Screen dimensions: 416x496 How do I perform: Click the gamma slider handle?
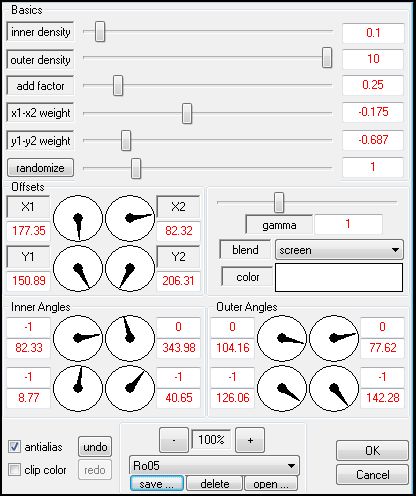coord(279,202)
